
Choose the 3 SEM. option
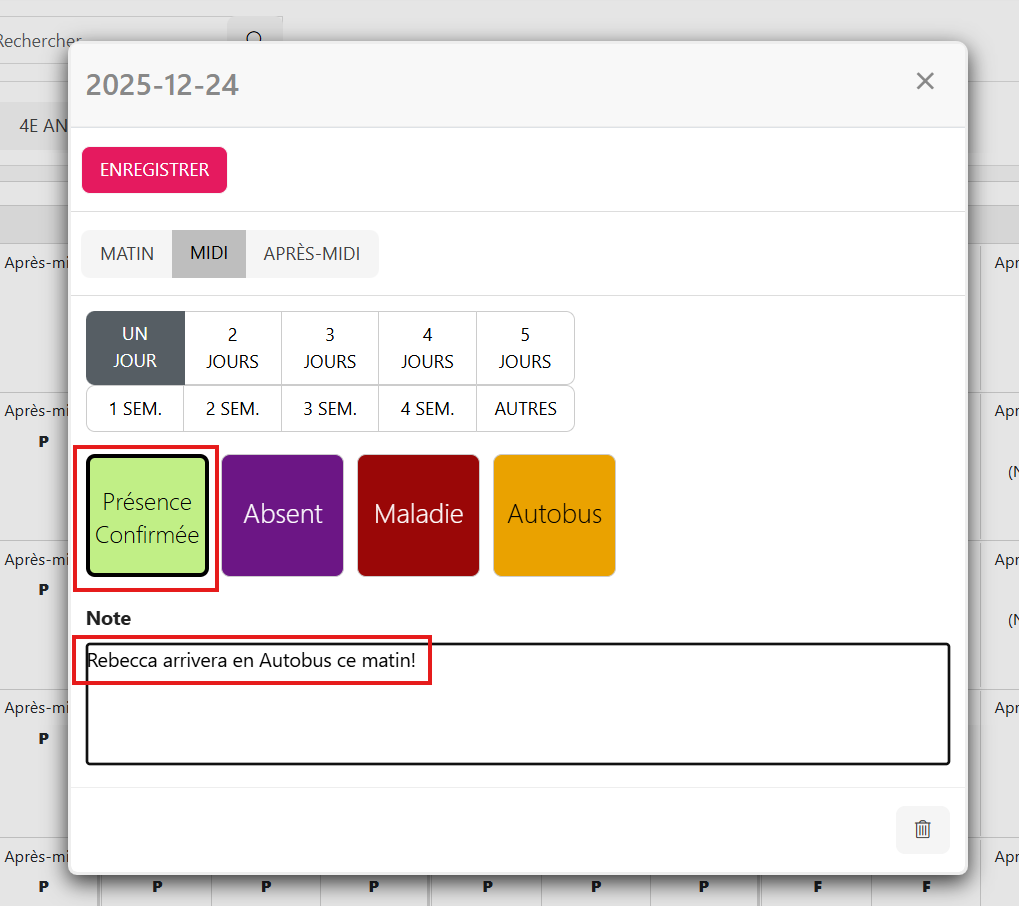click(x=330, y=409)
